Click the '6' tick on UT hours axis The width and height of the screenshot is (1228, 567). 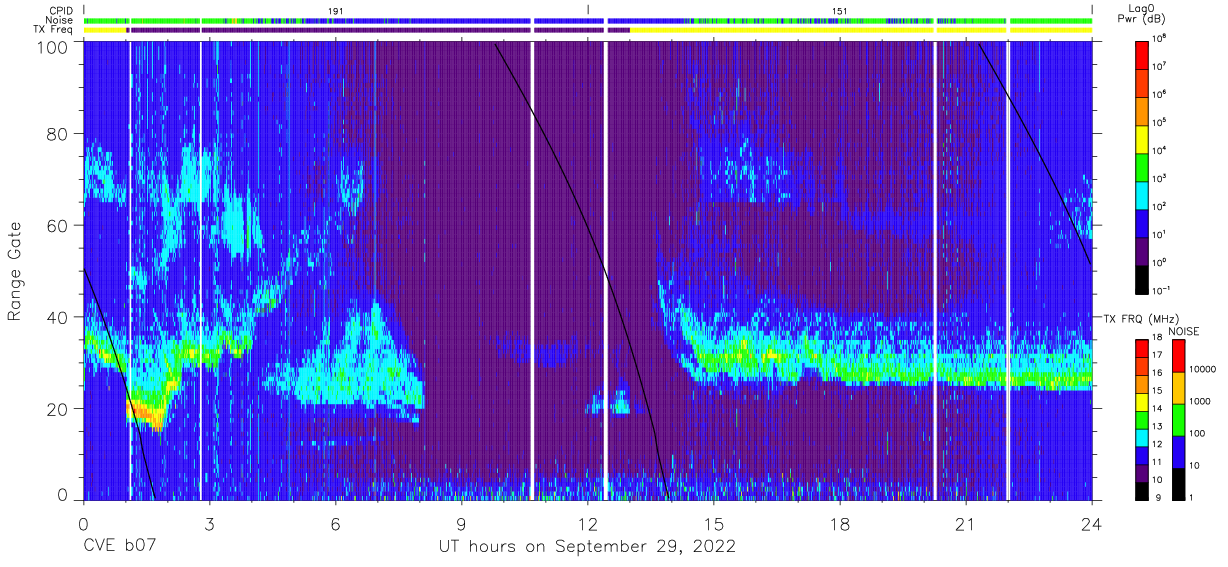335,525
